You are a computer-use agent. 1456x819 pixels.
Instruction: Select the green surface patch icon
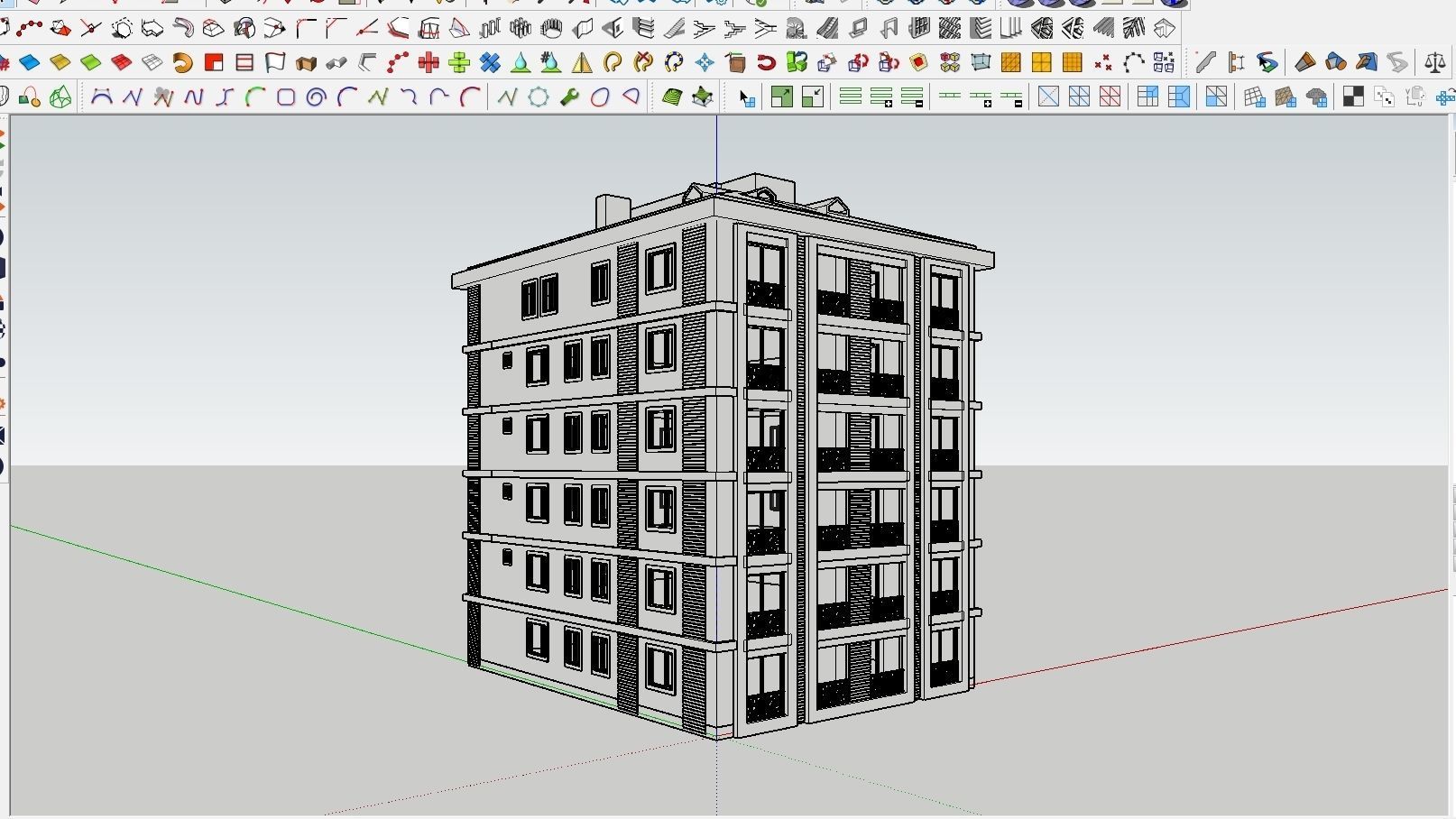click(91, 63)
